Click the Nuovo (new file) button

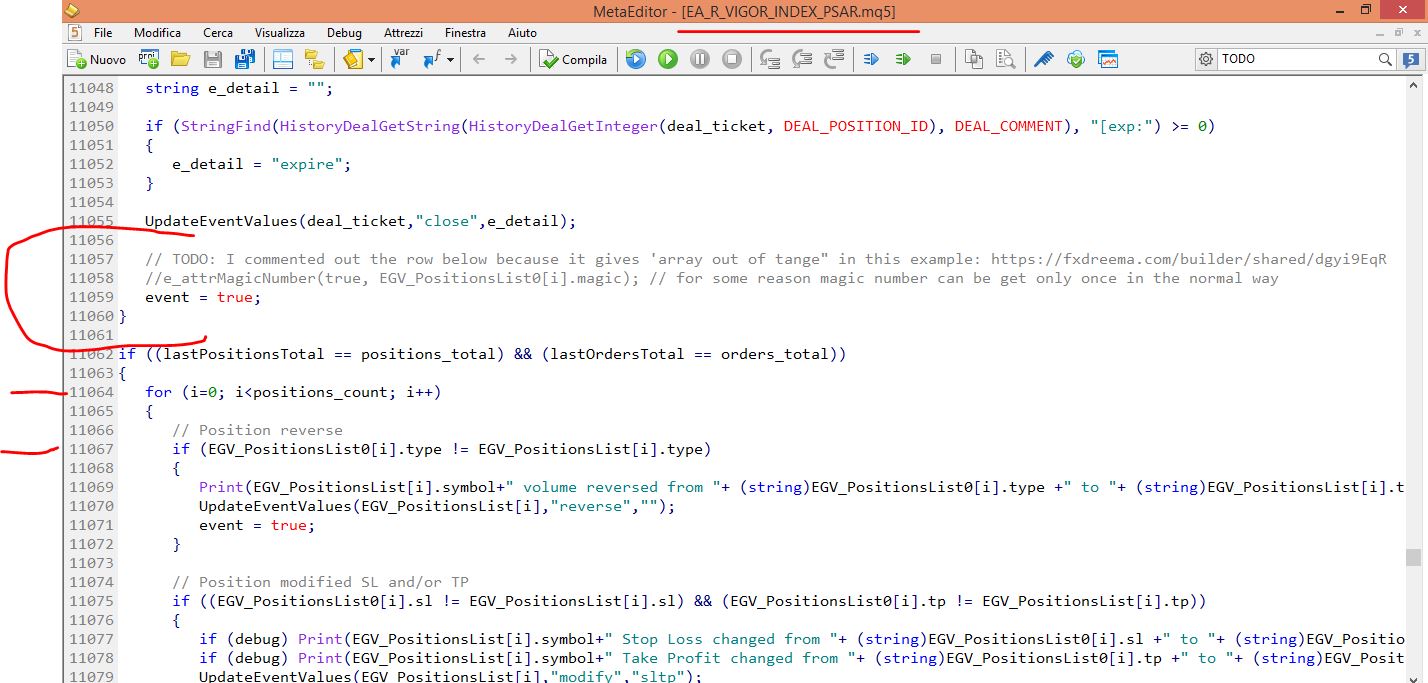[x=97, y=59]
